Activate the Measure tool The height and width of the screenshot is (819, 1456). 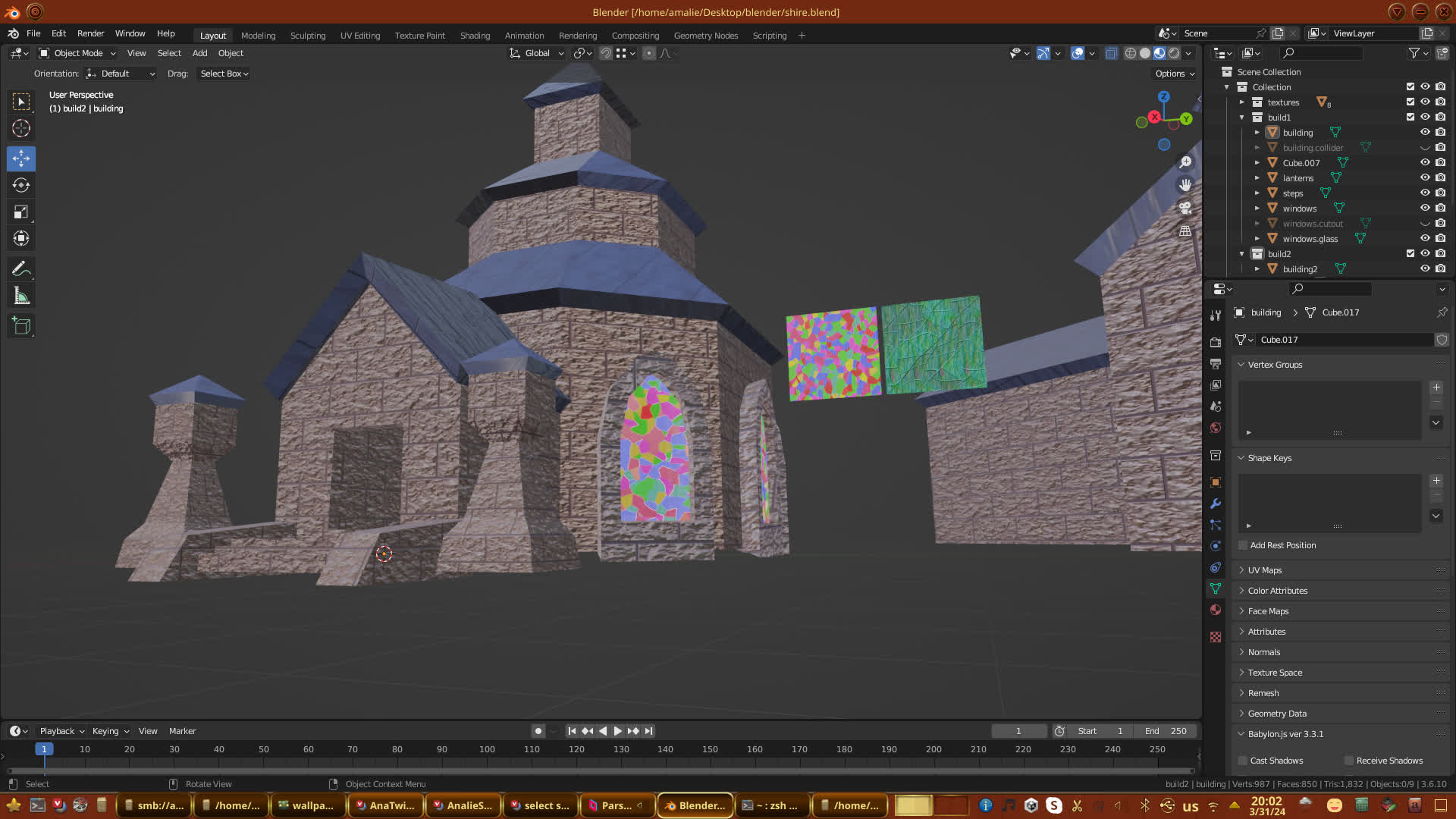pos(21,297)
